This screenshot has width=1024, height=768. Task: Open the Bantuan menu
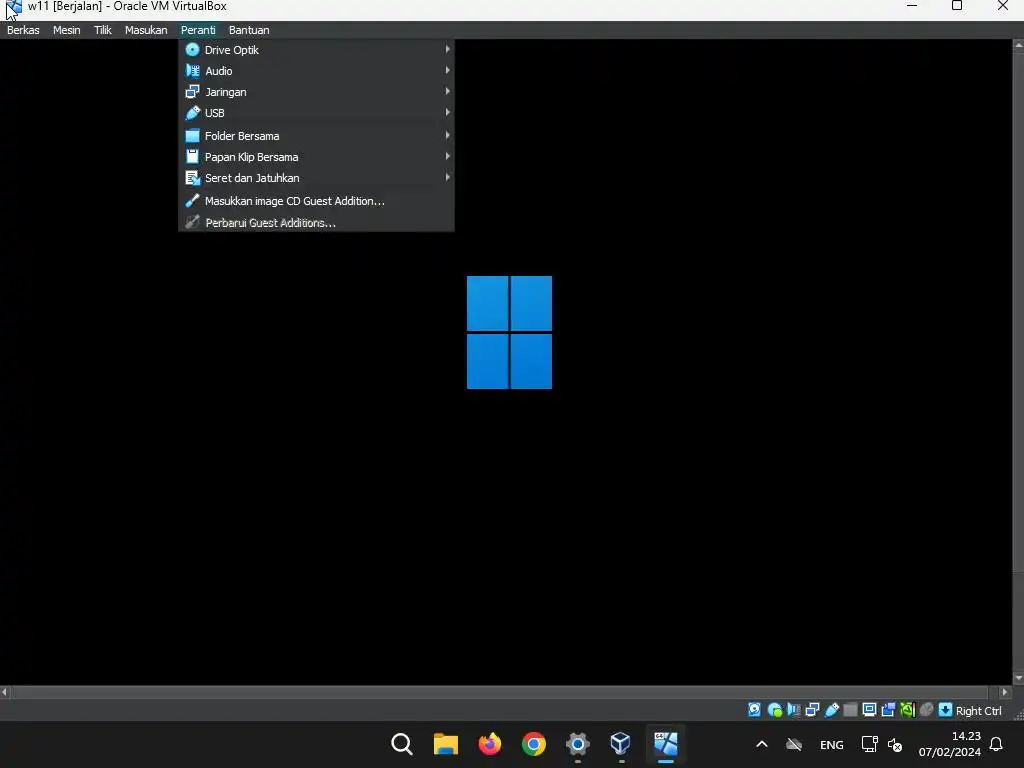tap(249, 30)
